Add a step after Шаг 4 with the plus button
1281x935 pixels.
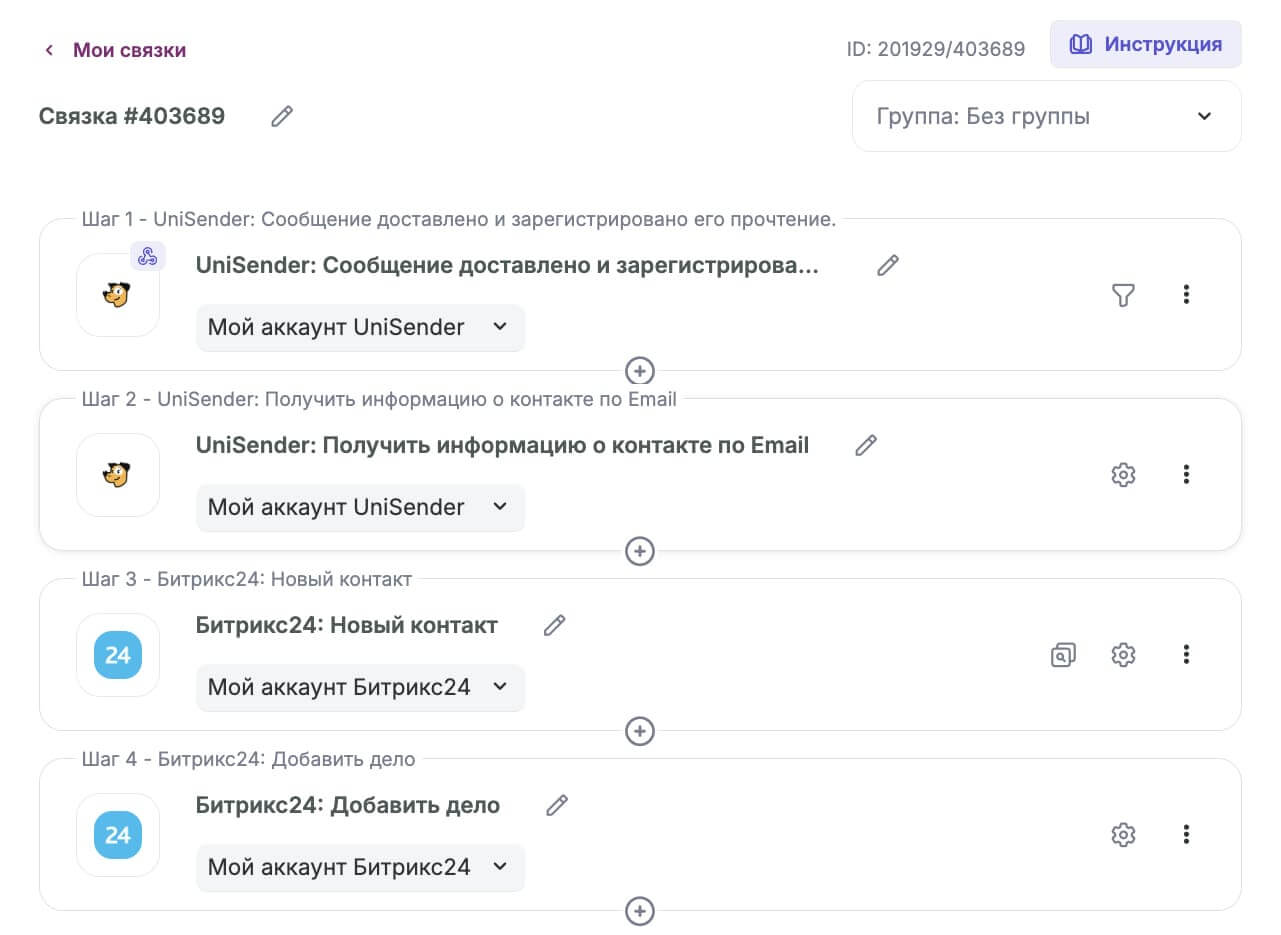(640, 911)
